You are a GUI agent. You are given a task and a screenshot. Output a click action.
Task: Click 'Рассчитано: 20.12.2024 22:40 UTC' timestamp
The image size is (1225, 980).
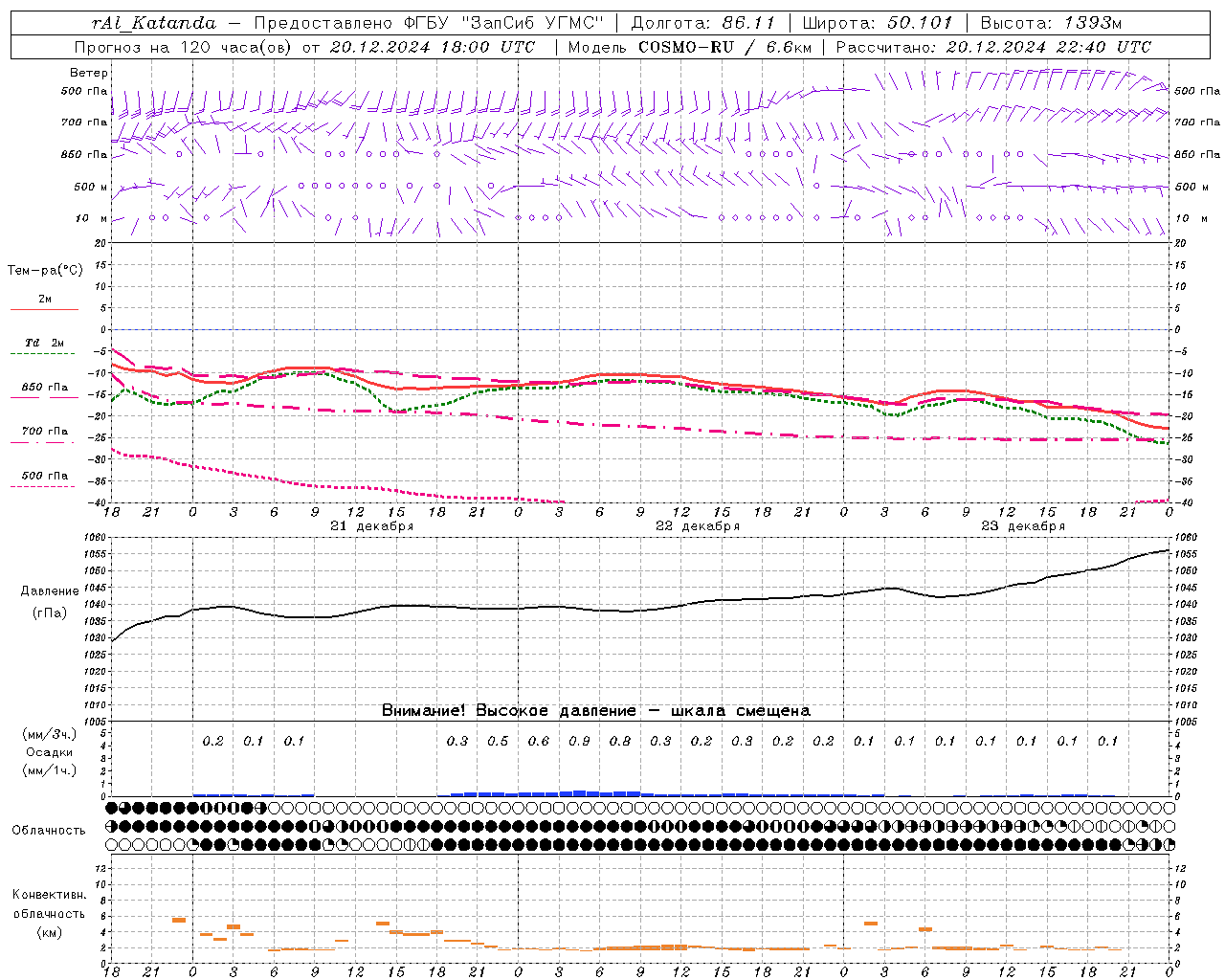pyautogui.click(x=993, y=47)
